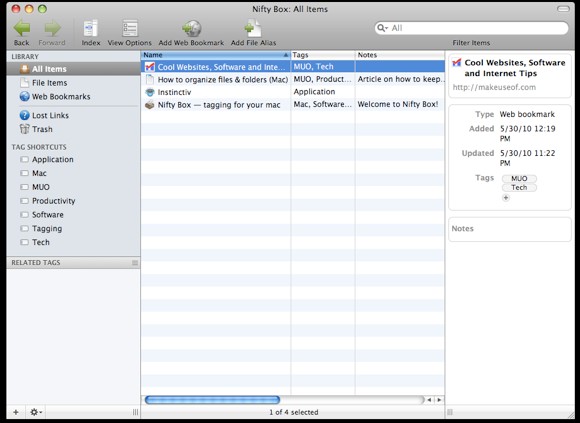Select the Tagging tag shortcut
580x423 pixels.
[73, 229]
